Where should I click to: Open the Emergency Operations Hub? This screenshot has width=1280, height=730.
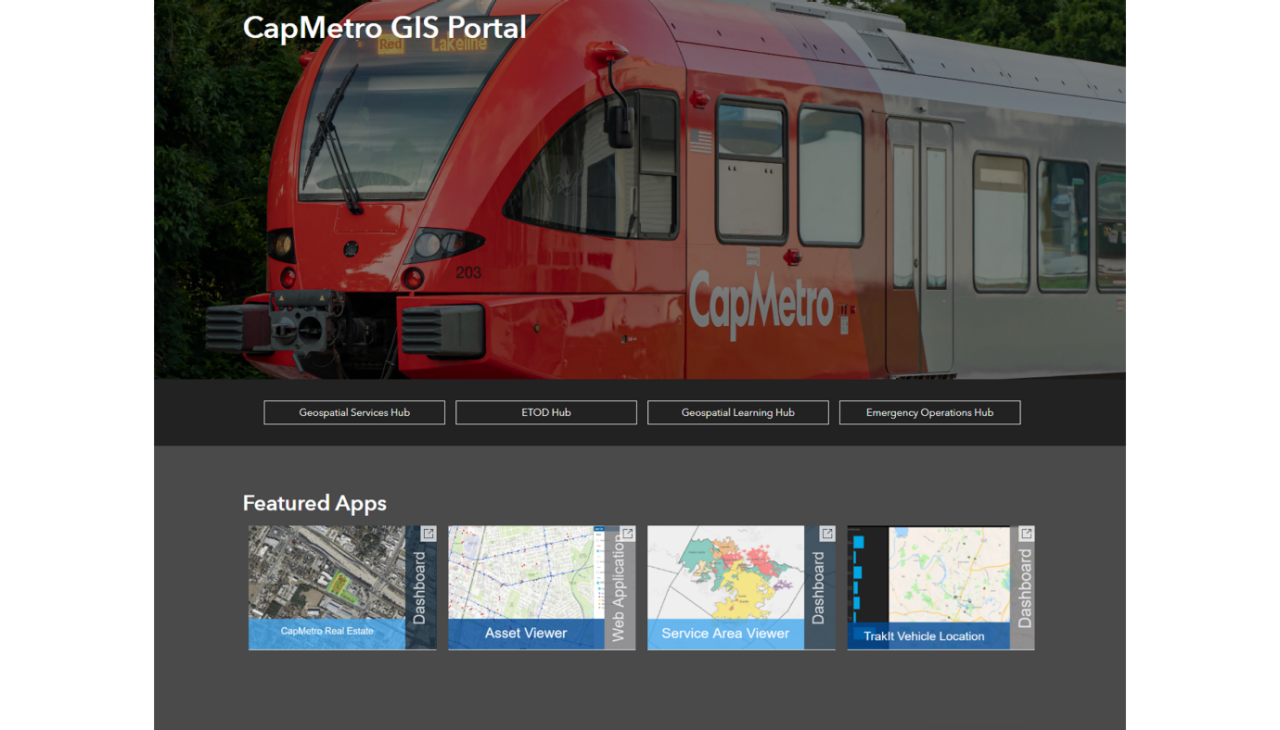[x=929, y=412]
